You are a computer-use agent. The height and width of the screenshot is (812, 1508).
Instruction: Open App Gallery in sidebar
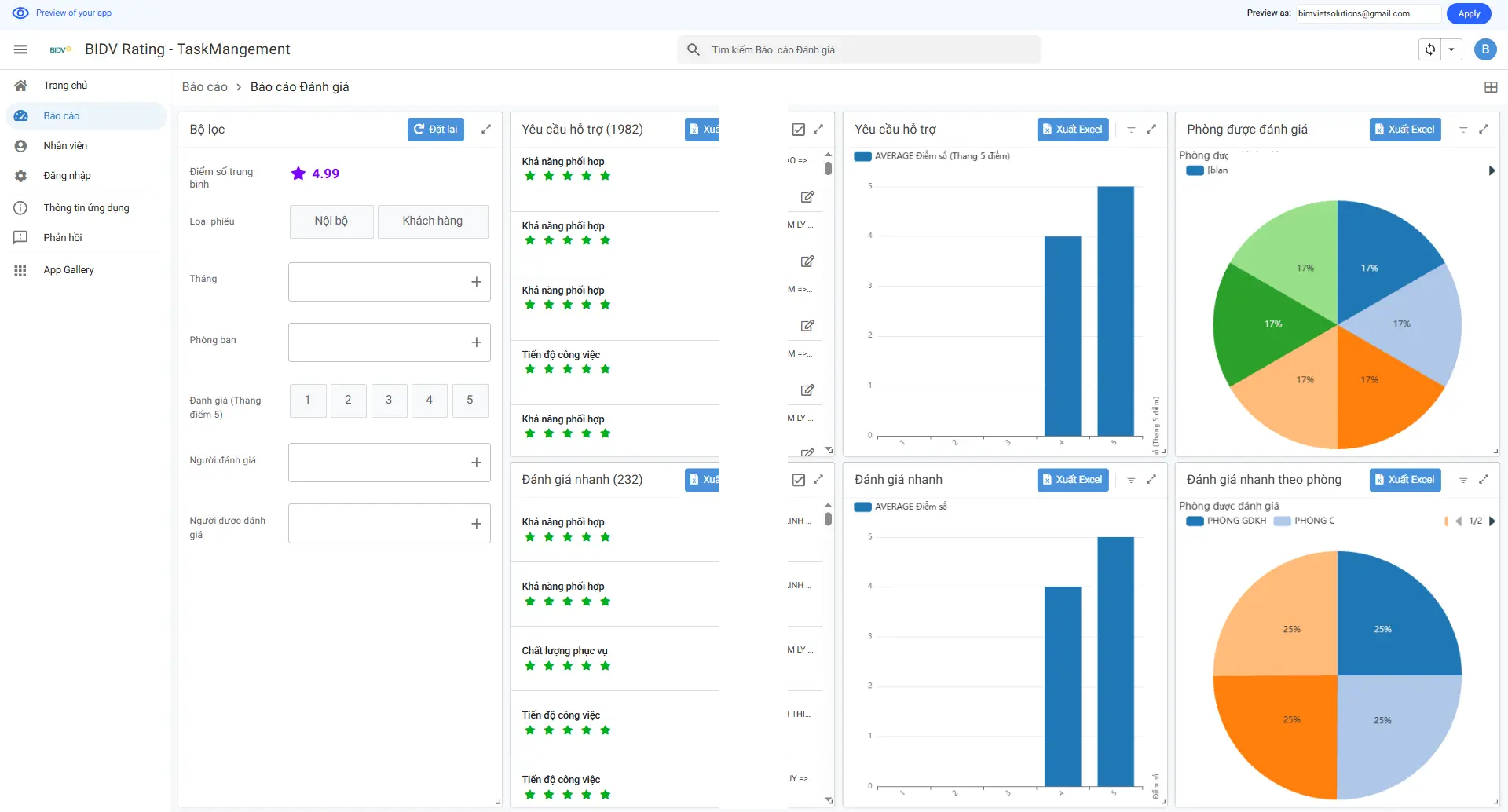pyautogui.click(x=85, y=270)
